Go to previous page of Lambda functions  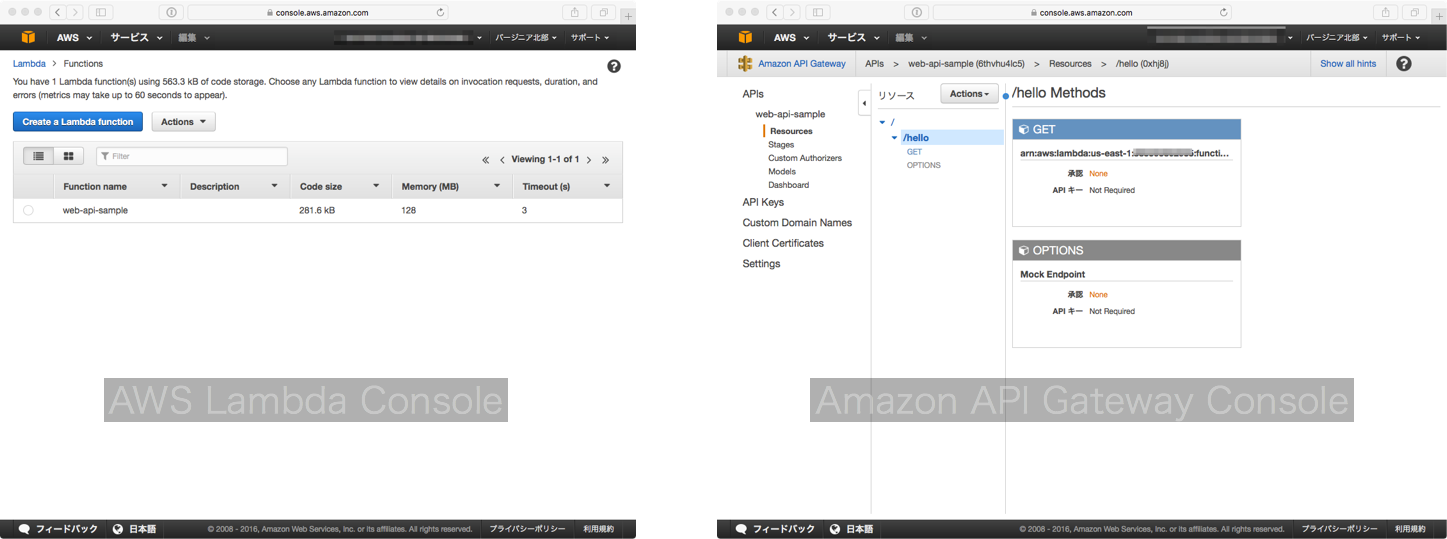tap(502, 160)
